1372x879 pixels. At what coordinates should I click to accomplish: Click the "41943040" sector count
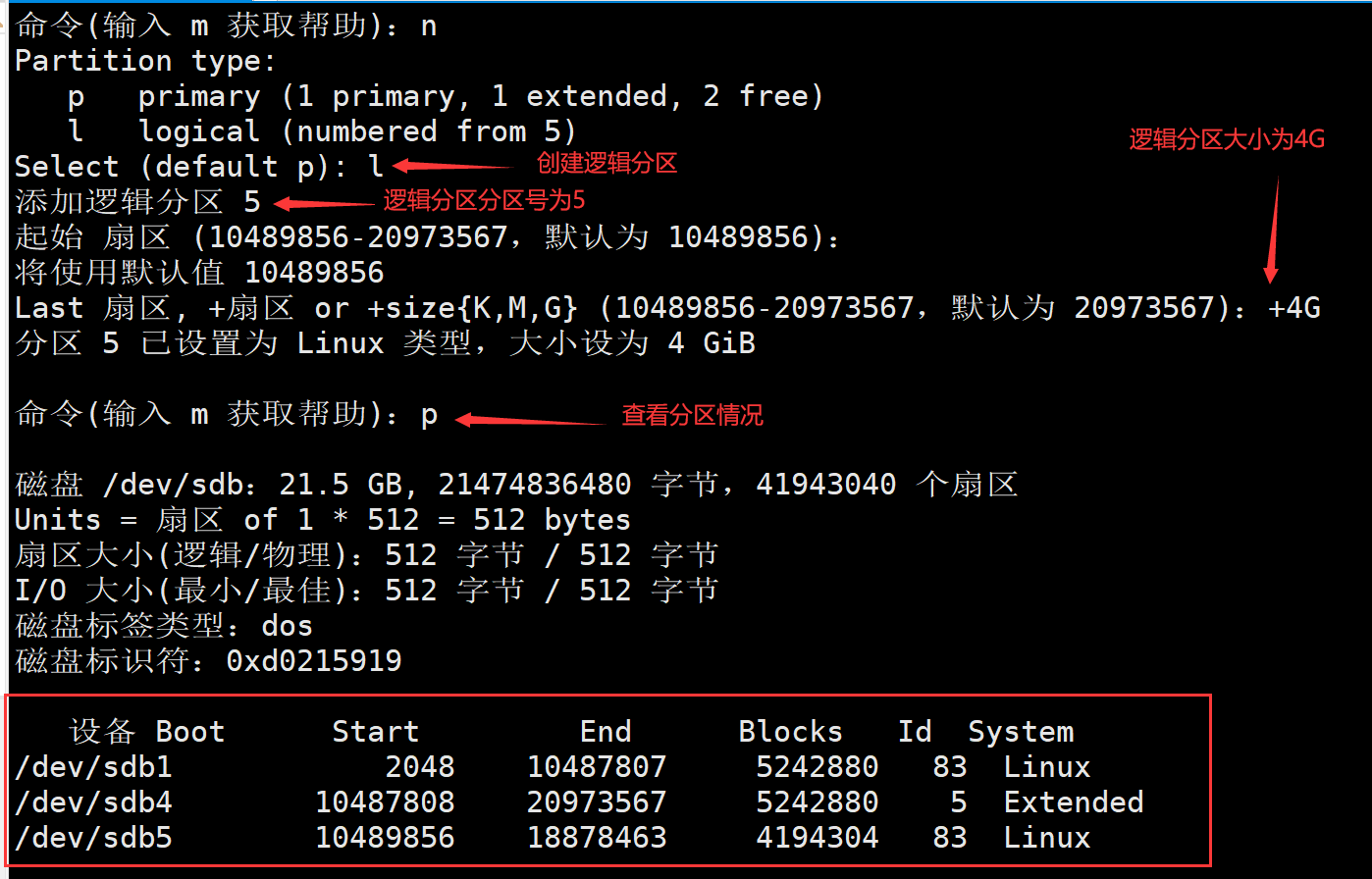tap(825, 485)
